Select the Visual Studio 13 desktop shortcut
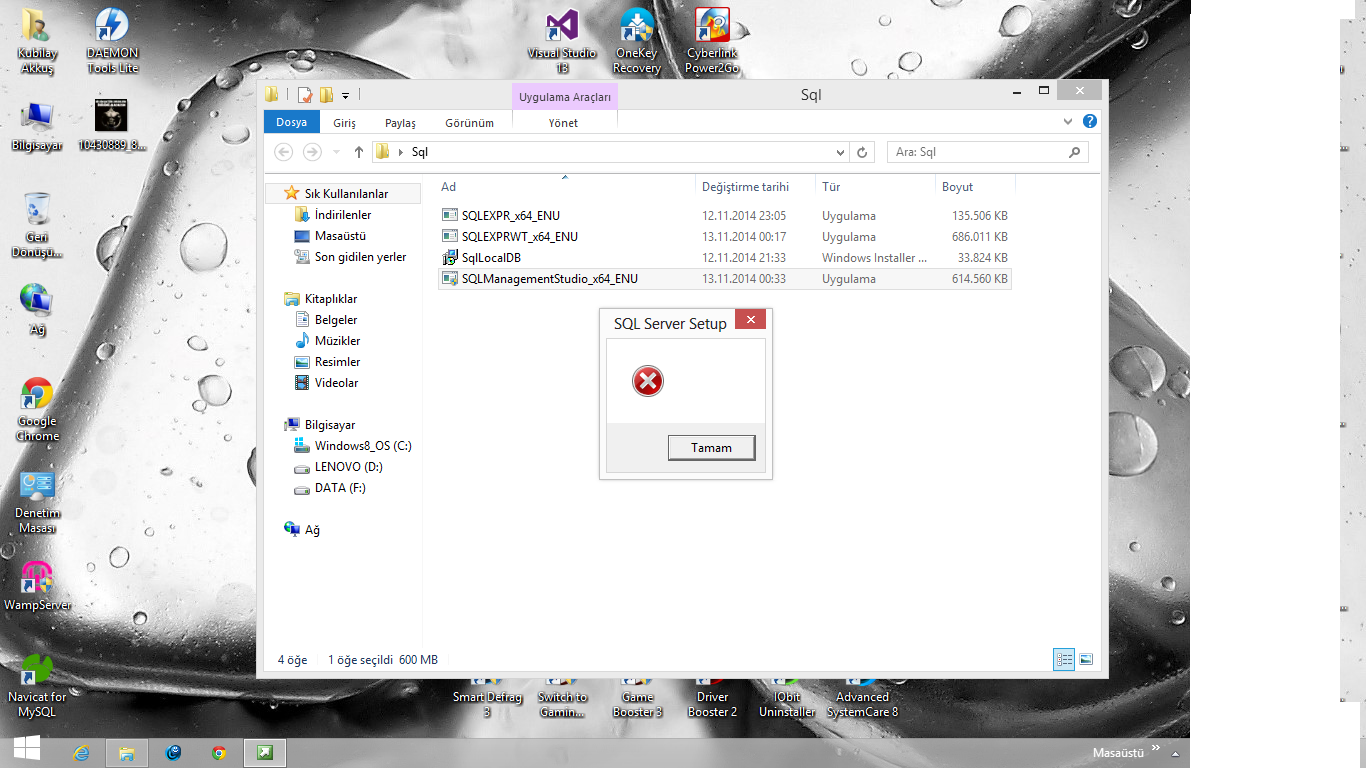 click(x=562, y=42)
